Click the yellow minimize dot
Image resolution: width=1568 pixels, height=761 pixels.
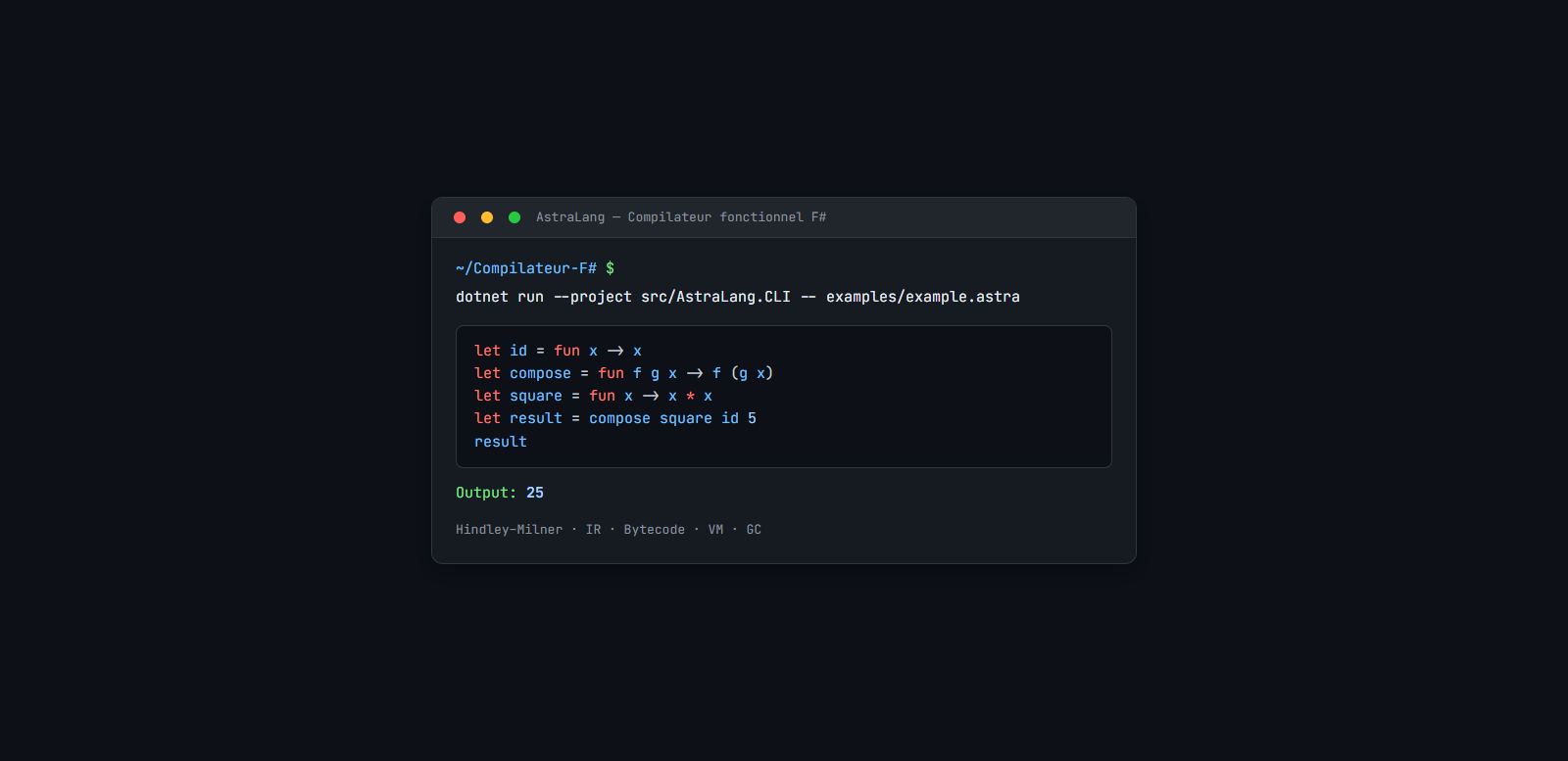487,217
